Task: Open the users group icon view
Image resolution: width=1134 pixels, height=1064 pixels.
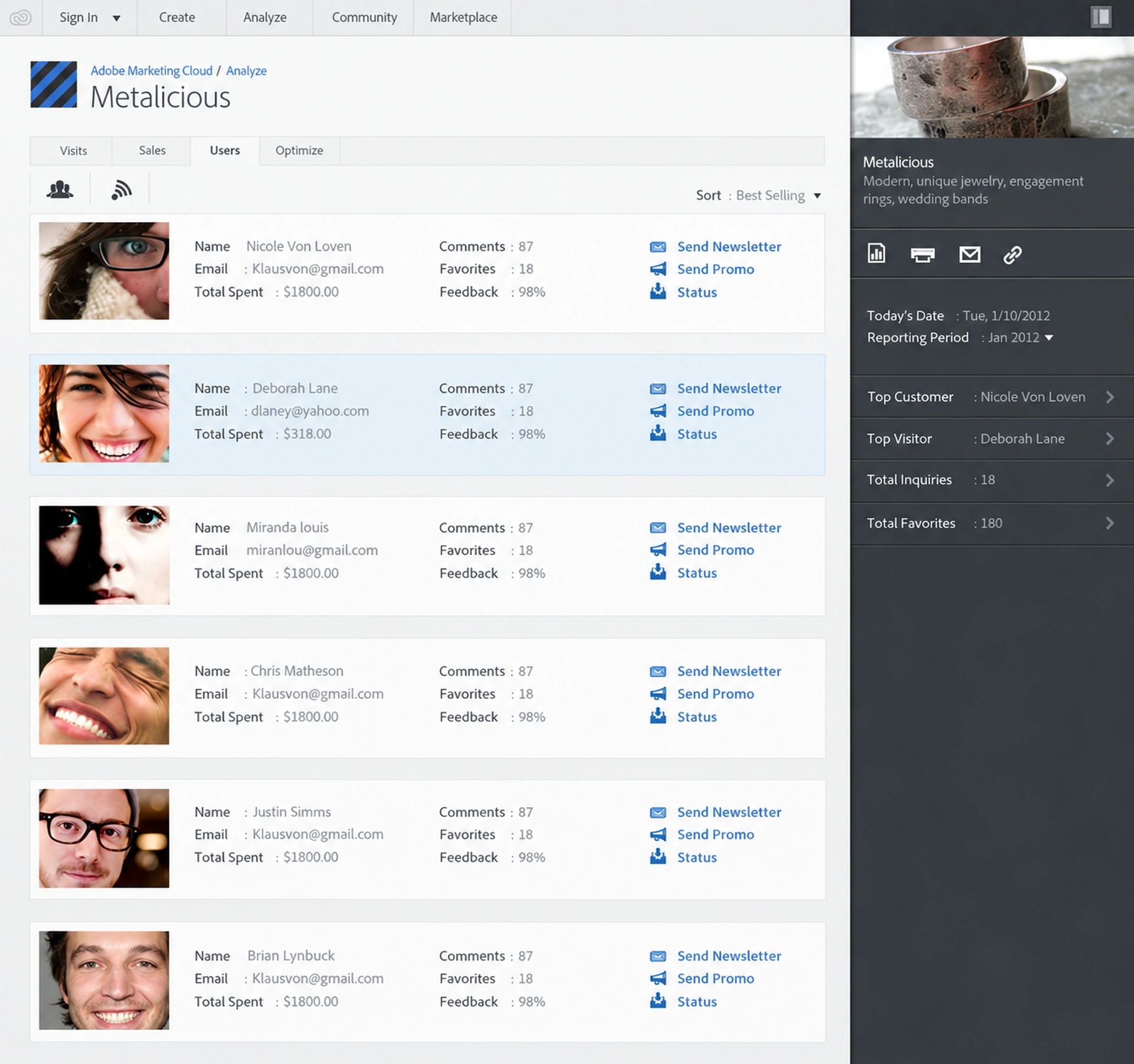Action: click(60, 190)
